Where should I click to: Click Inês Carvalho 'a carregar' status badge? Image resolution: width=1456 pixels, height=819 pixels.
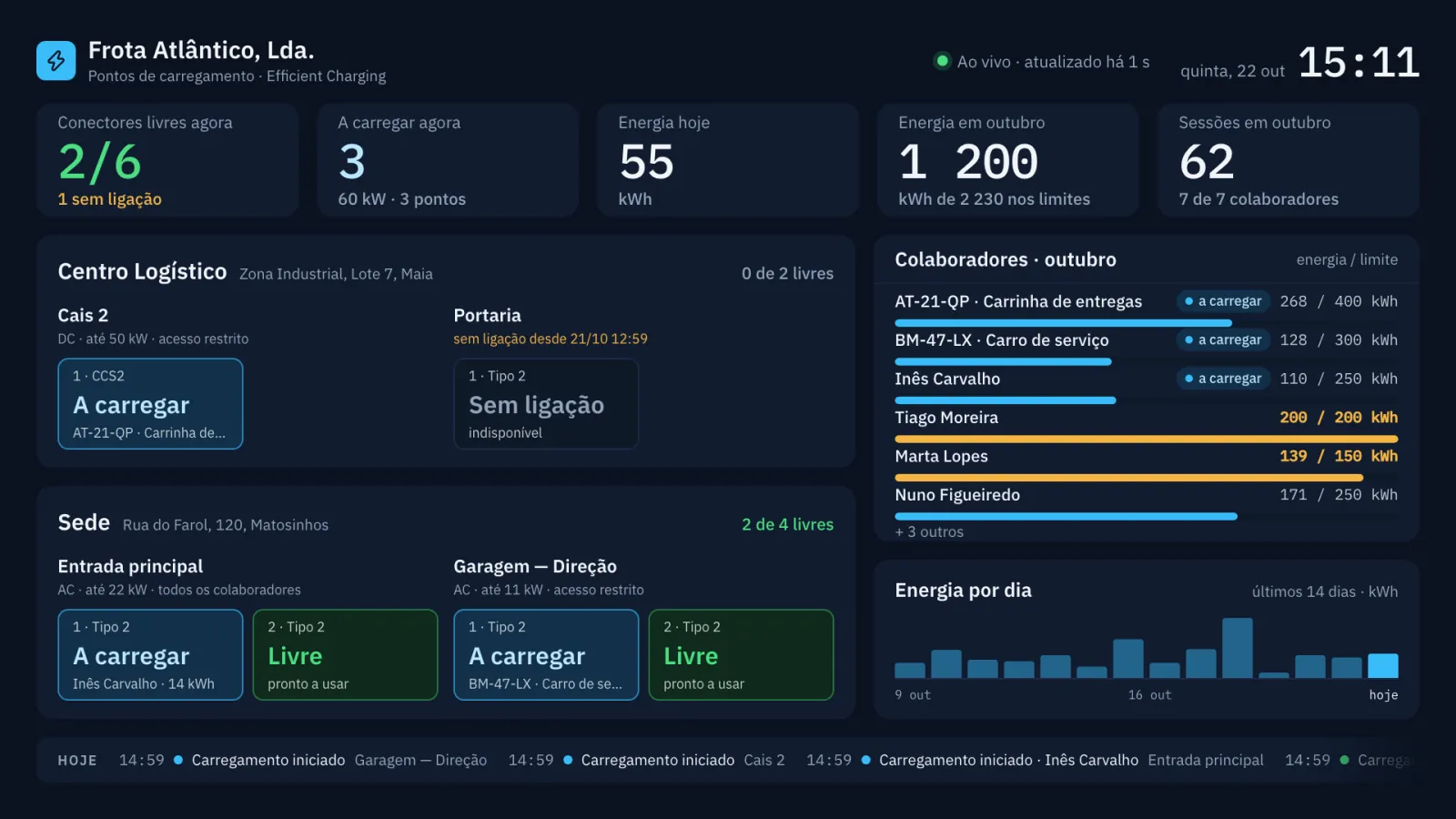[1223, 379]
